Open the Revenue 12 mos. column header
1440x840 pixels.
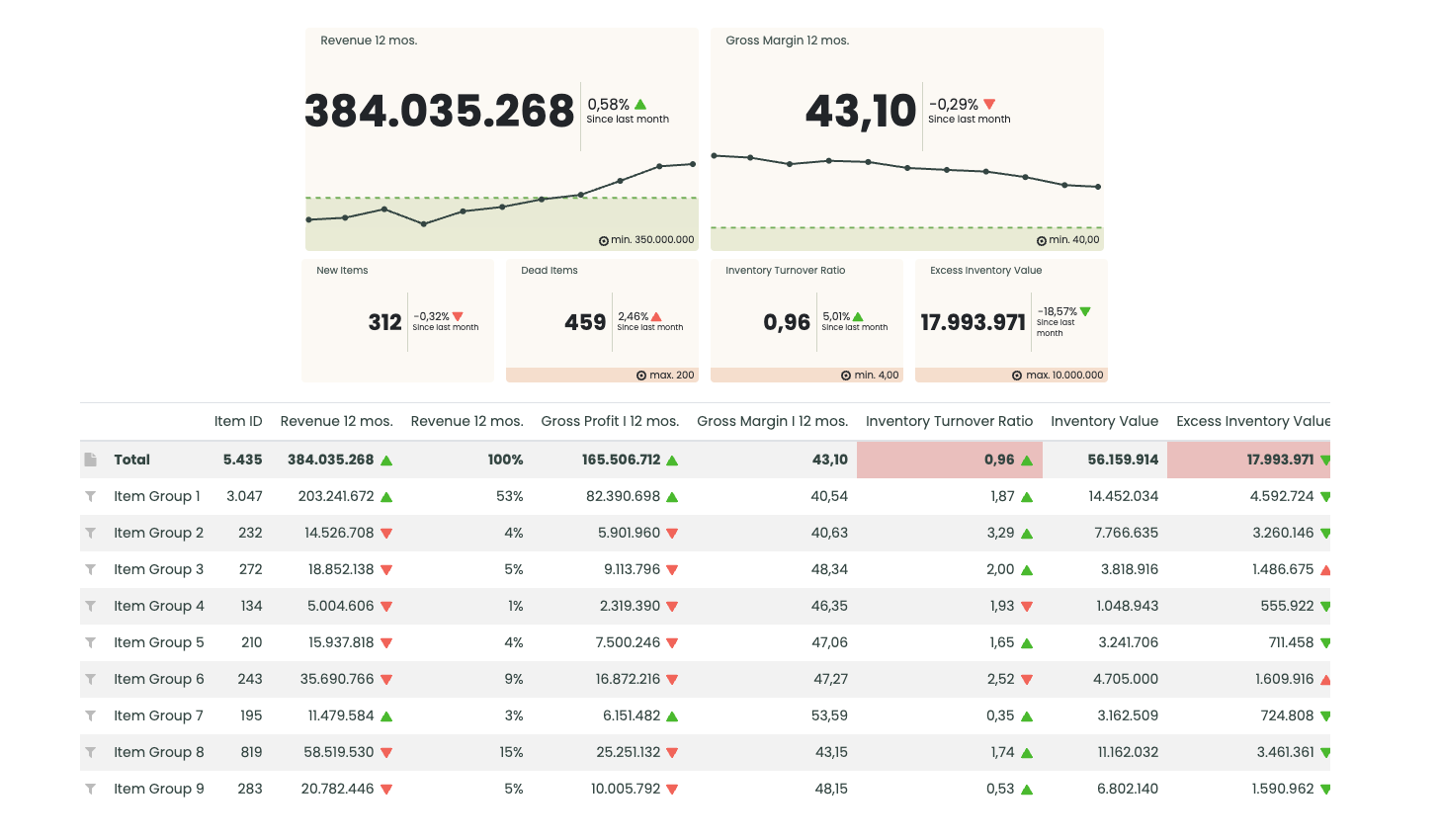(336, 421)
